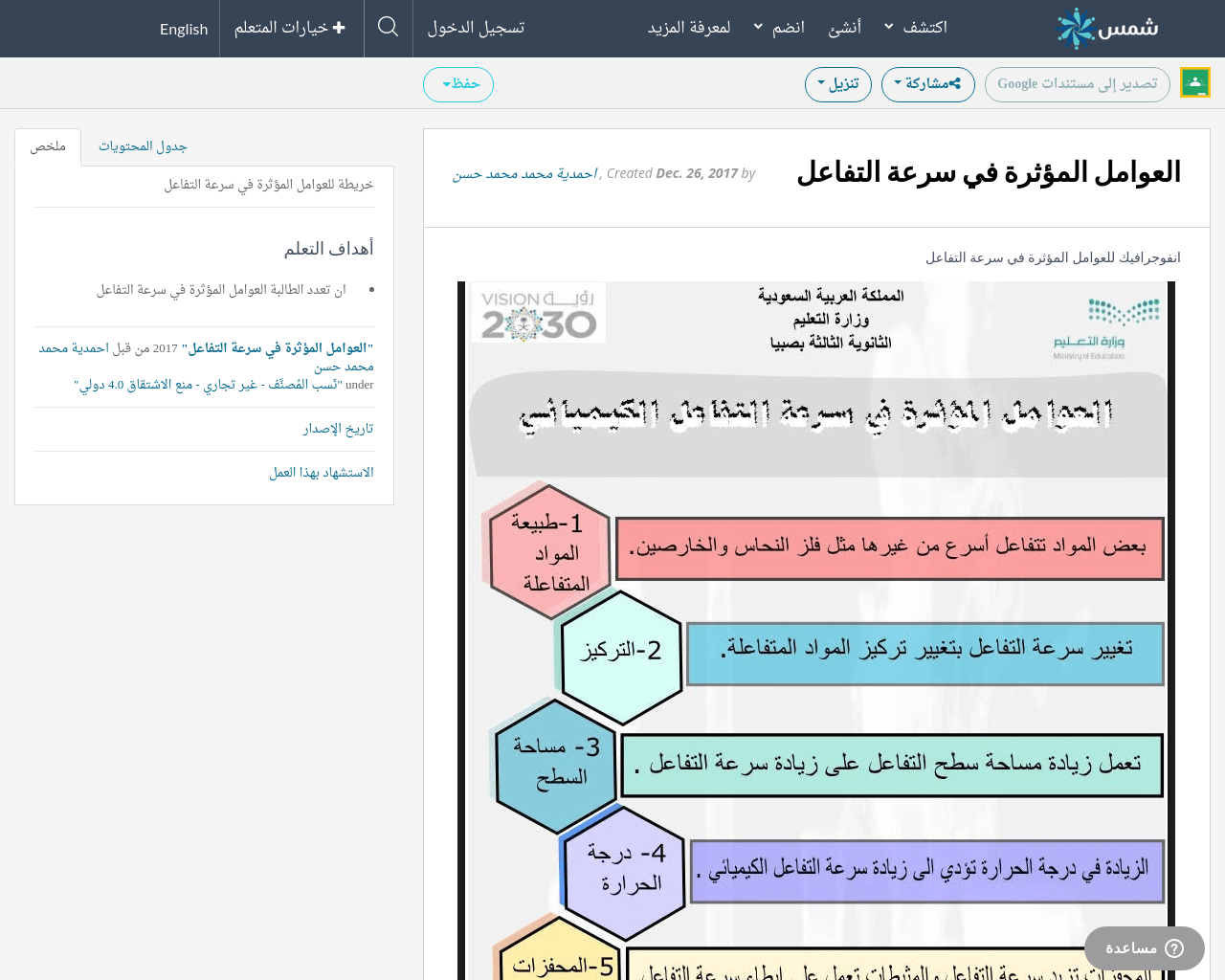This screenshot has width=1225, height=980.
Task: Switch to ملخص tab
Action: [48, 146]
